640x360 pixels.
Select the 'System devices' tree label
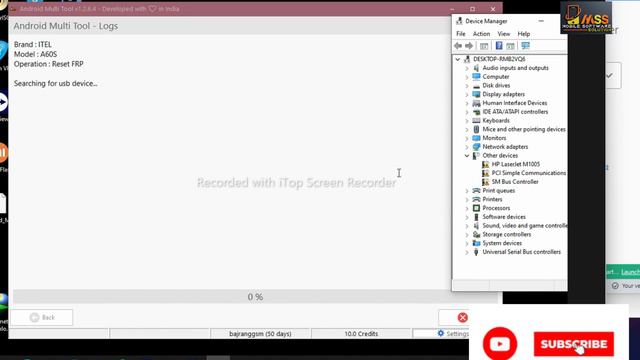502,243
